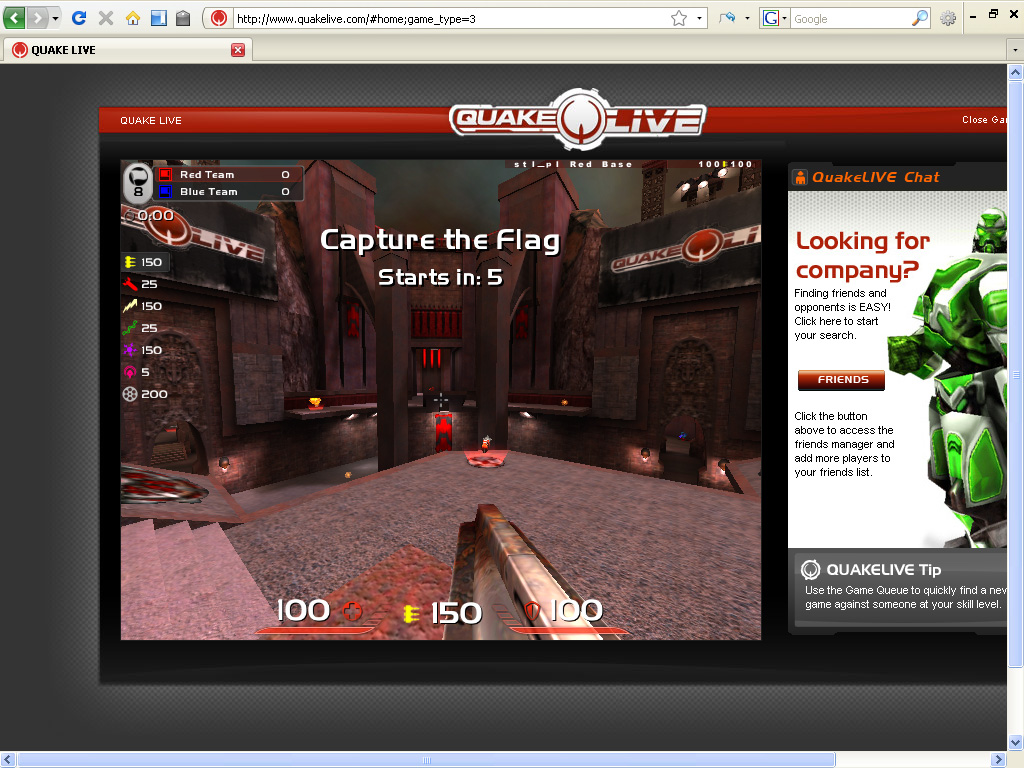Click the horizontal scrollbar thumb
This screenshot has width=1024, height=768.
tap(426, 760)
